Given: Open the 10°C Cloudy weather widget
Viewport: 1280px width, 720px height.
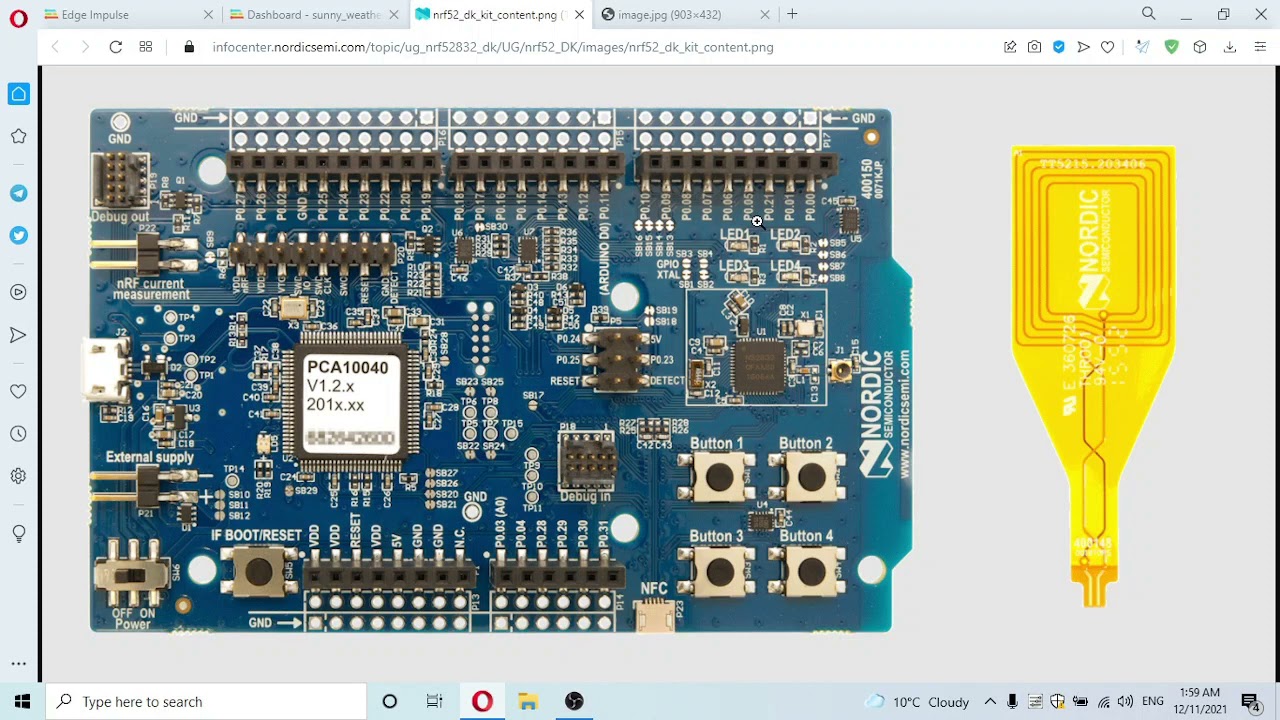Looking at the screenshot, I should (918, 702).
